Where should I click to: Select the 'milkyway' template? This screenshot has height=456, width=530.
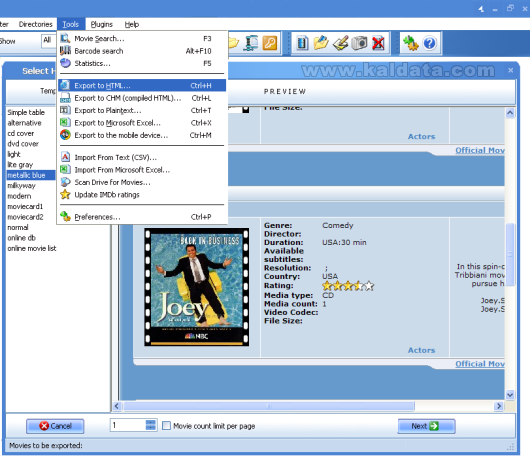pyautogui.click(x=21, y=186)
